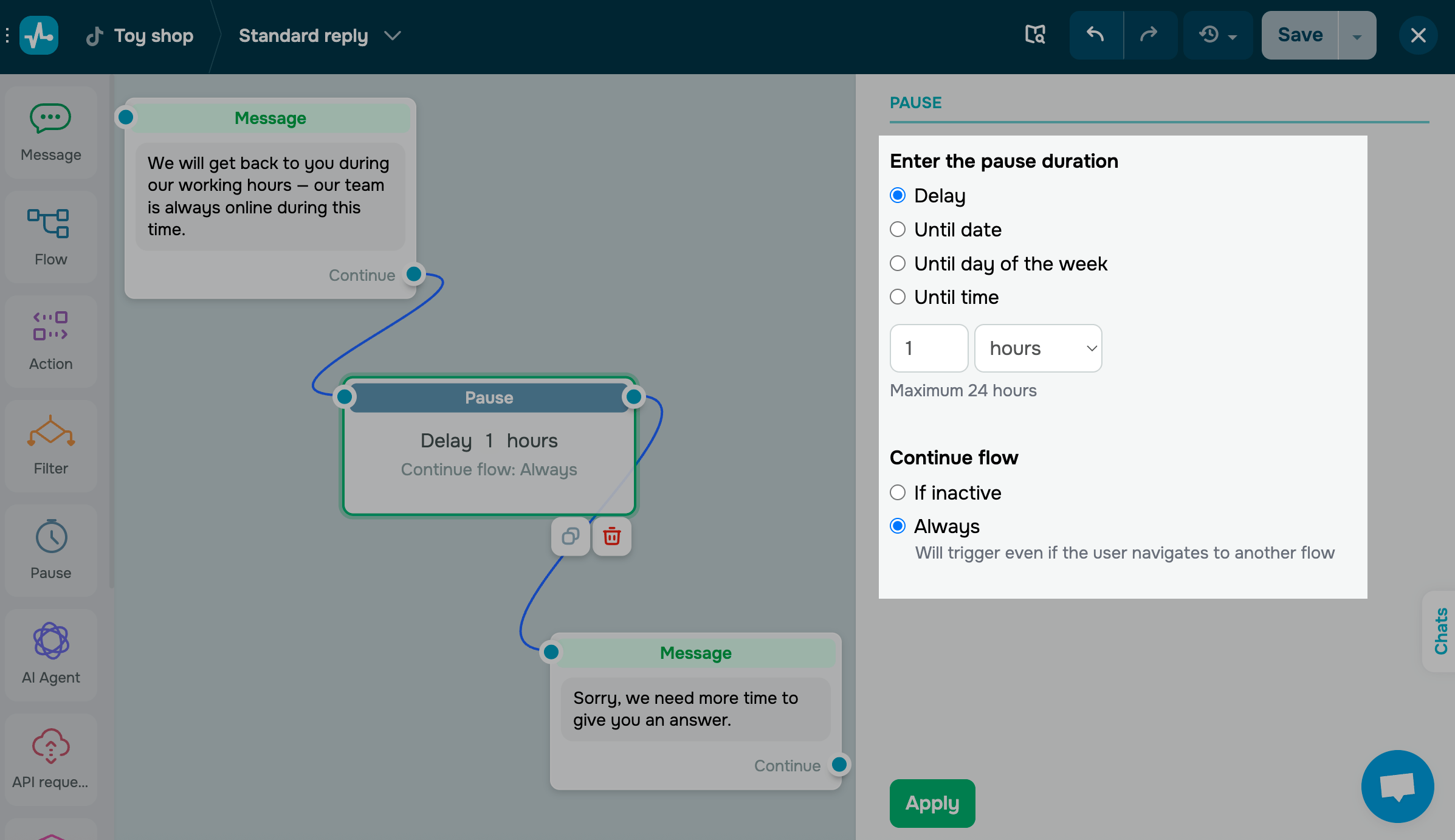Expand the Standard reply flow dropdown
Image resolution: width=1455 pixels, height=840 pixels.
point(393,36)
